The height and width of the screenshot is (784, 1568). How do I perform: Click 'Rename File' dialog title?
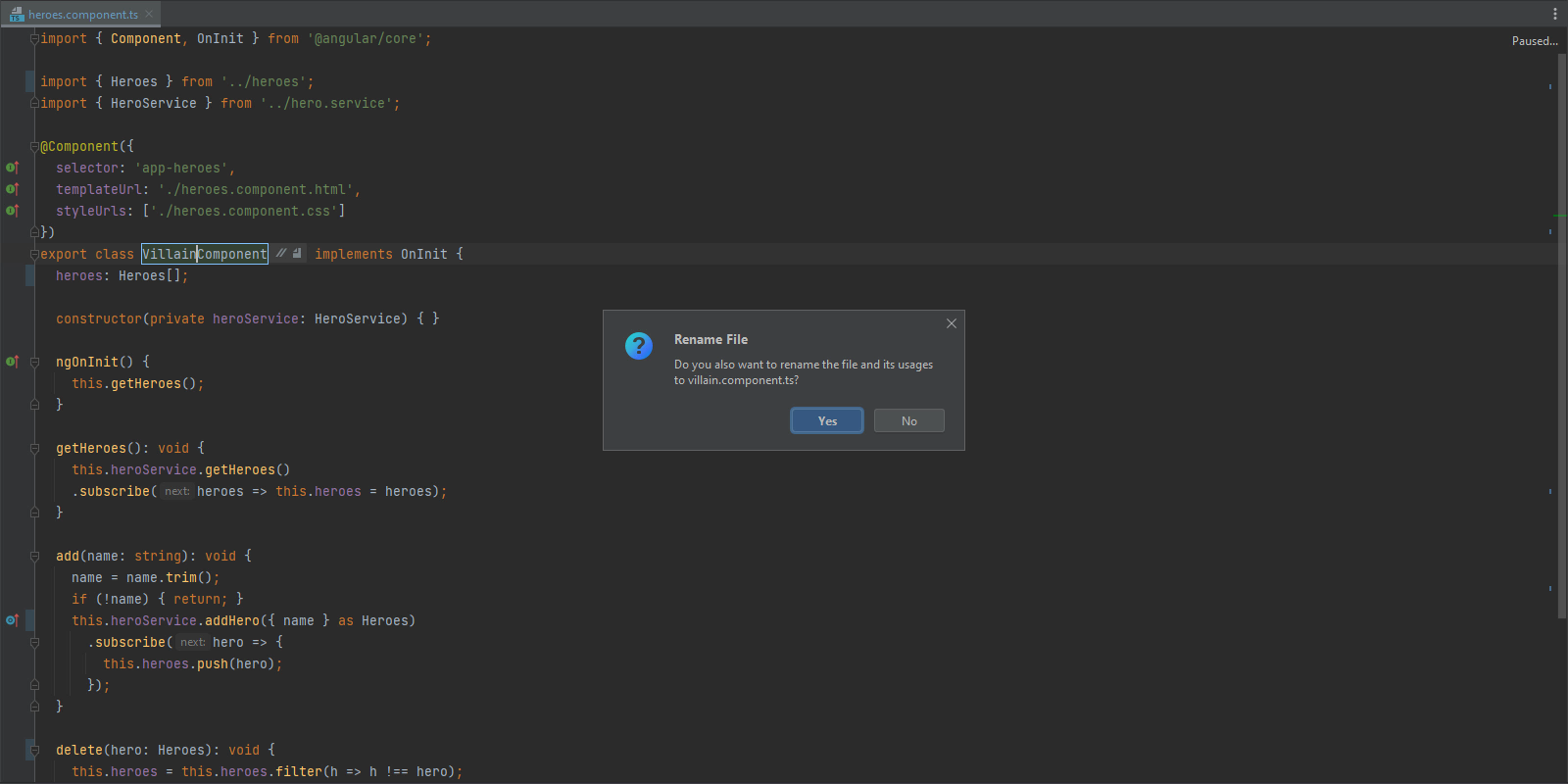coord(710,339)
